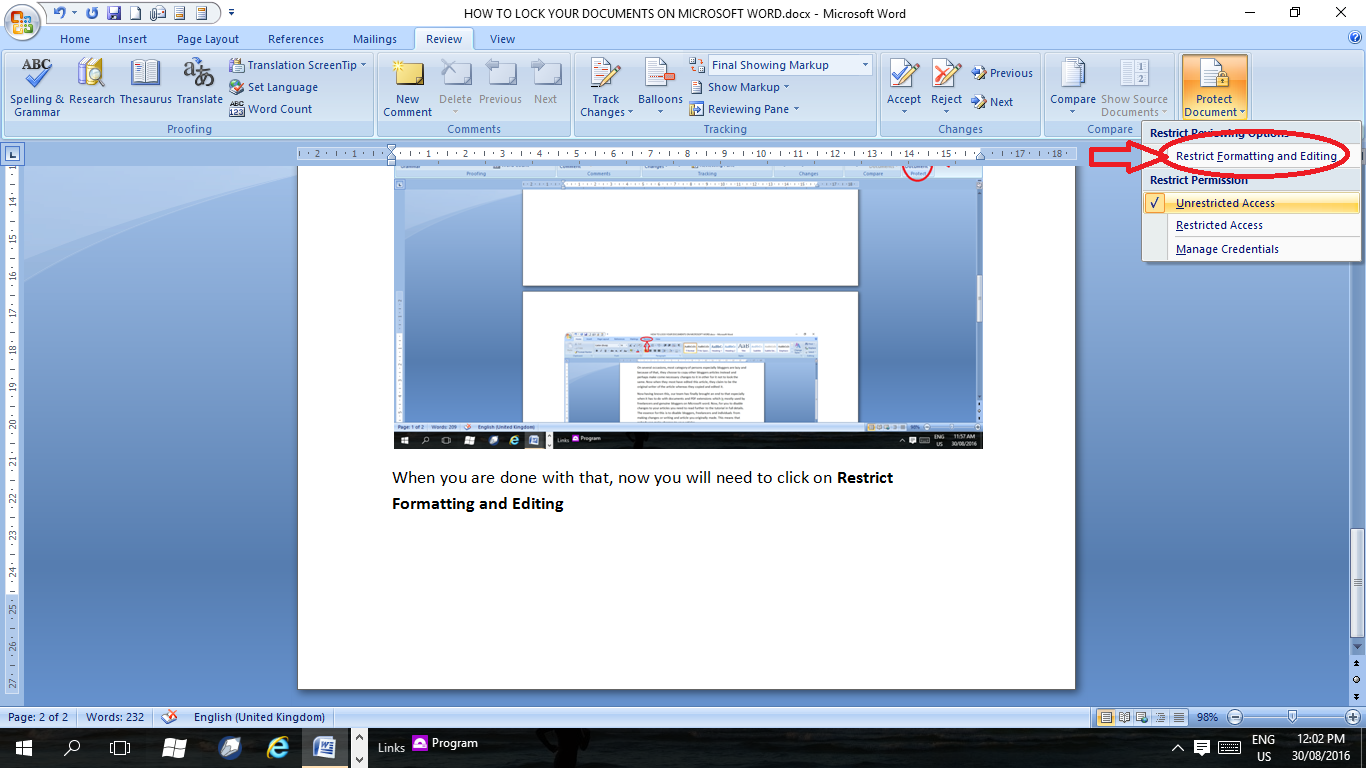Screen dimensions: 1366x768
Task: Go to the References tab
Action: (x=296, y=39)
